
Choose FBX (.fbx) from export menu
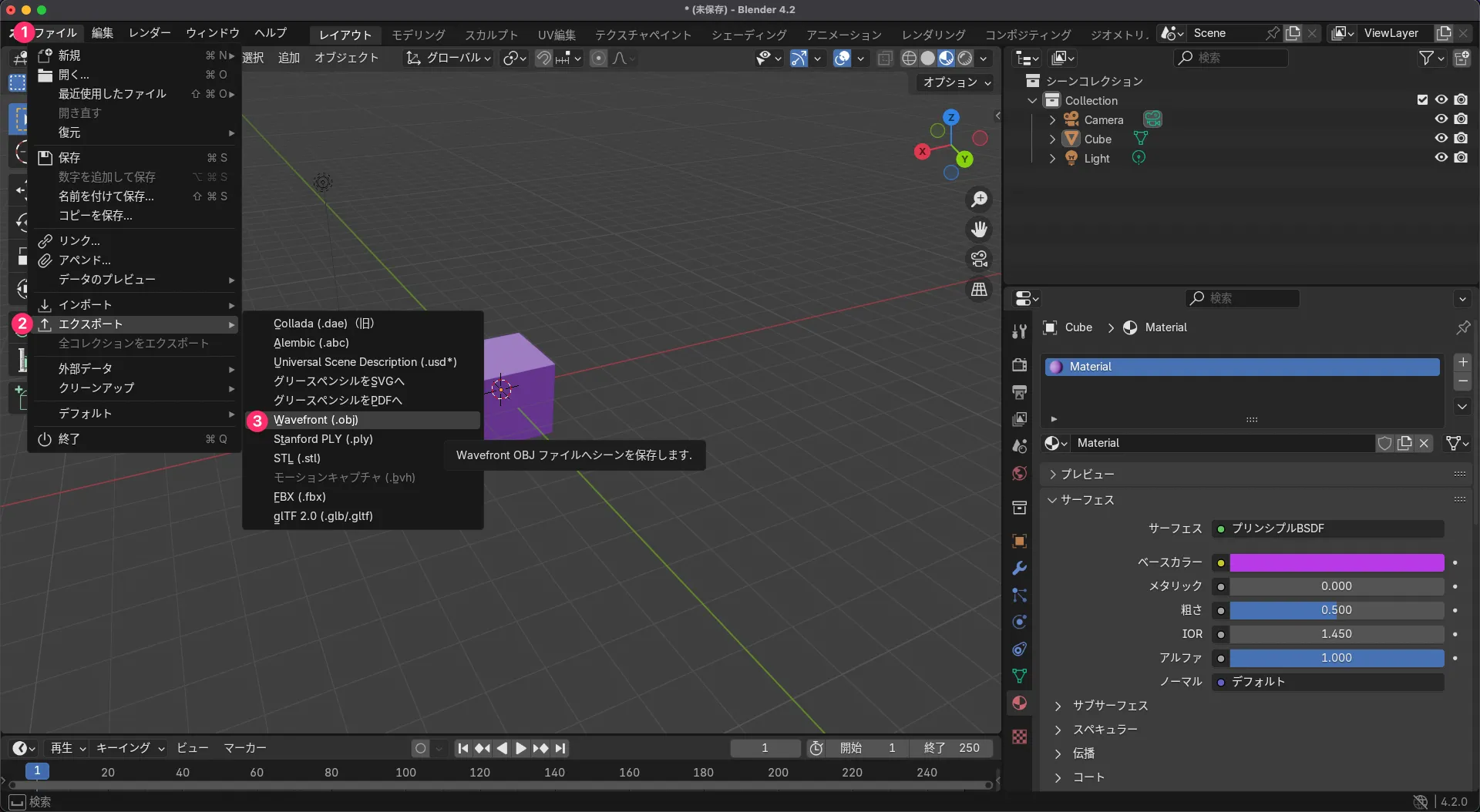(300, 497)
